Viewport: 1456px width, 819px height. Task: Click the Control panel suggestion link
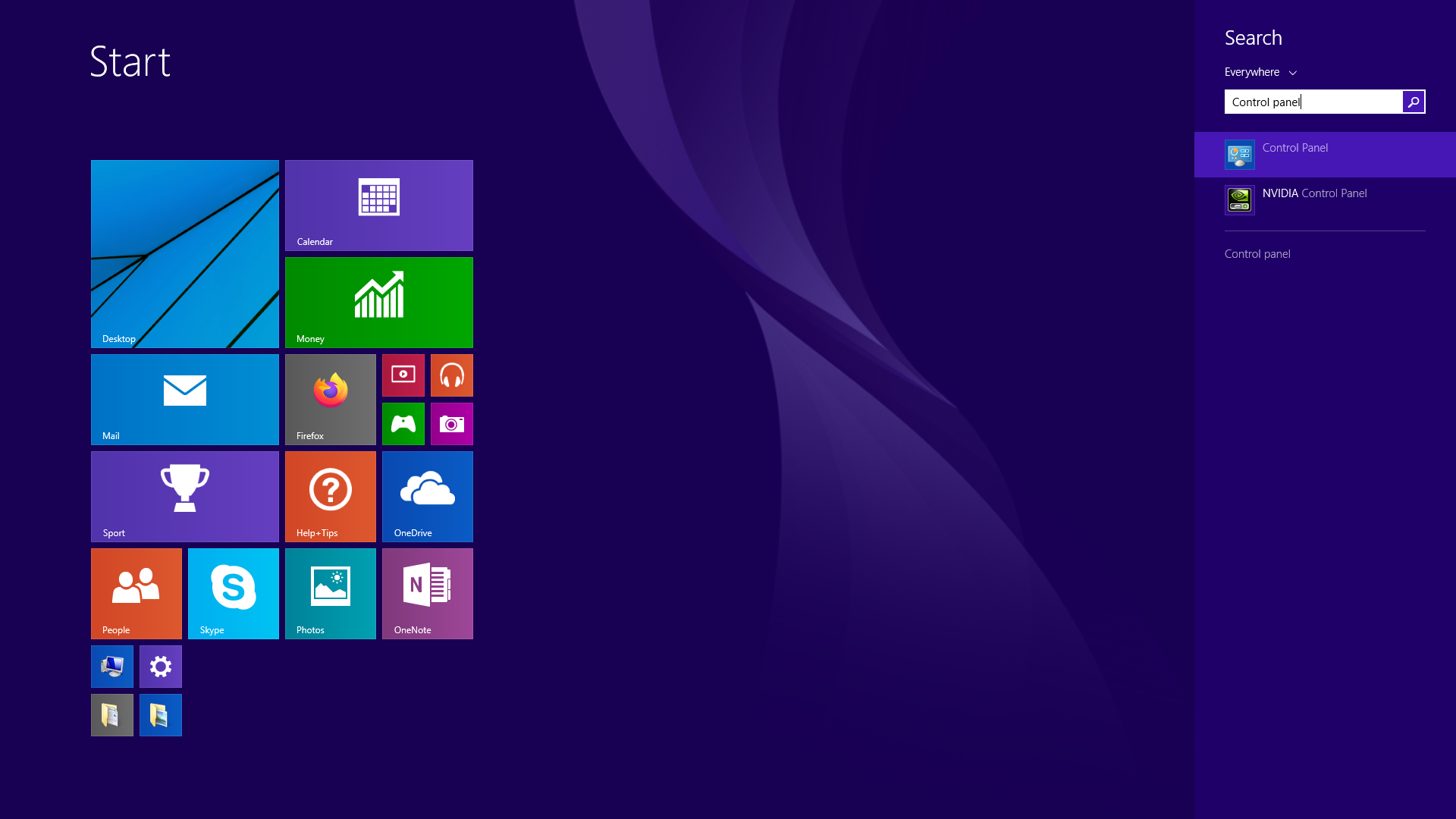pos(1257,253)
